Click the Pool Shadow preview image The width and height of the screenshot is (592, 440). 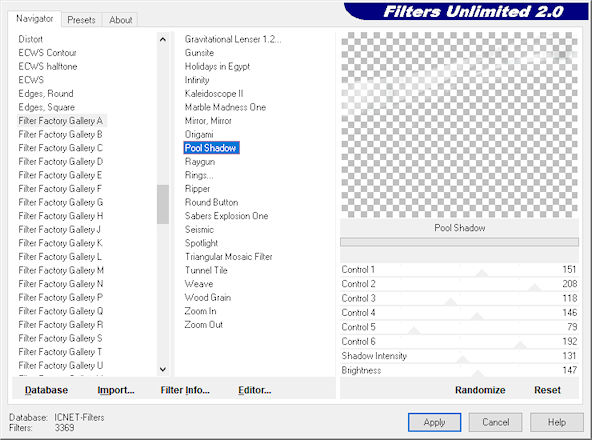[x=459, y=125]
